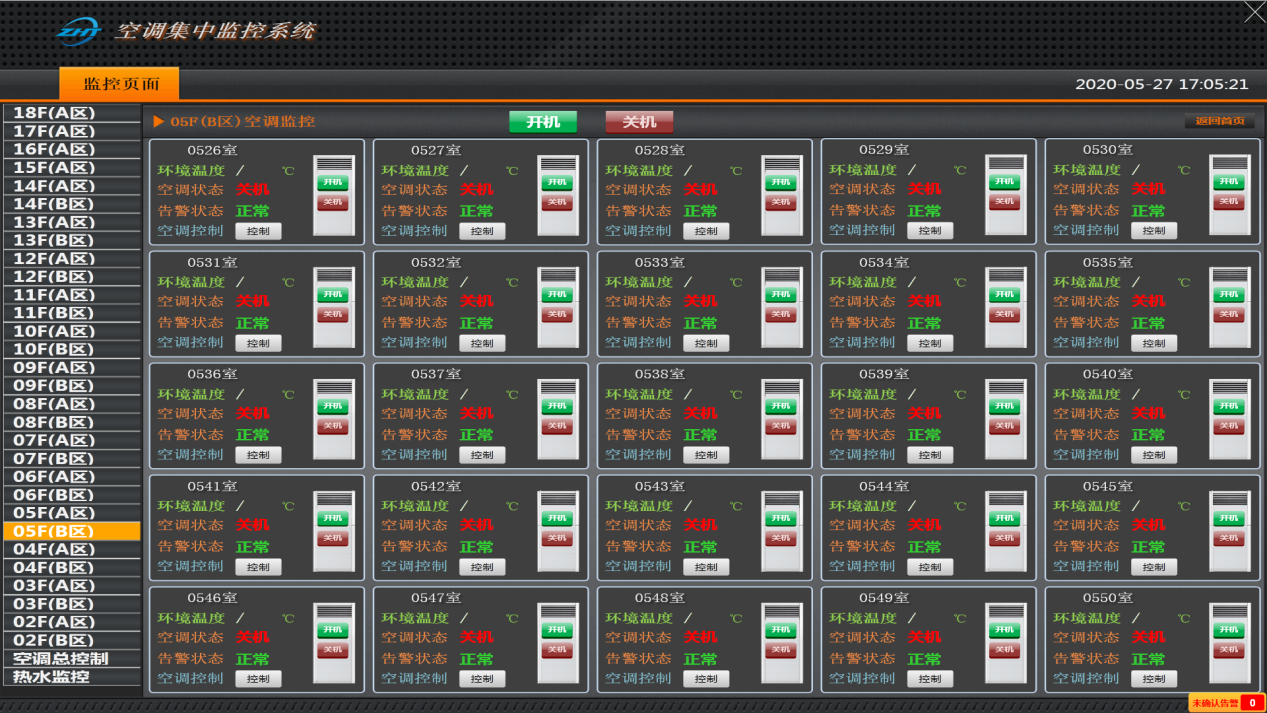Click the 控制 button for room 0527
1267x713 pixels.
[x=482, y=230]
